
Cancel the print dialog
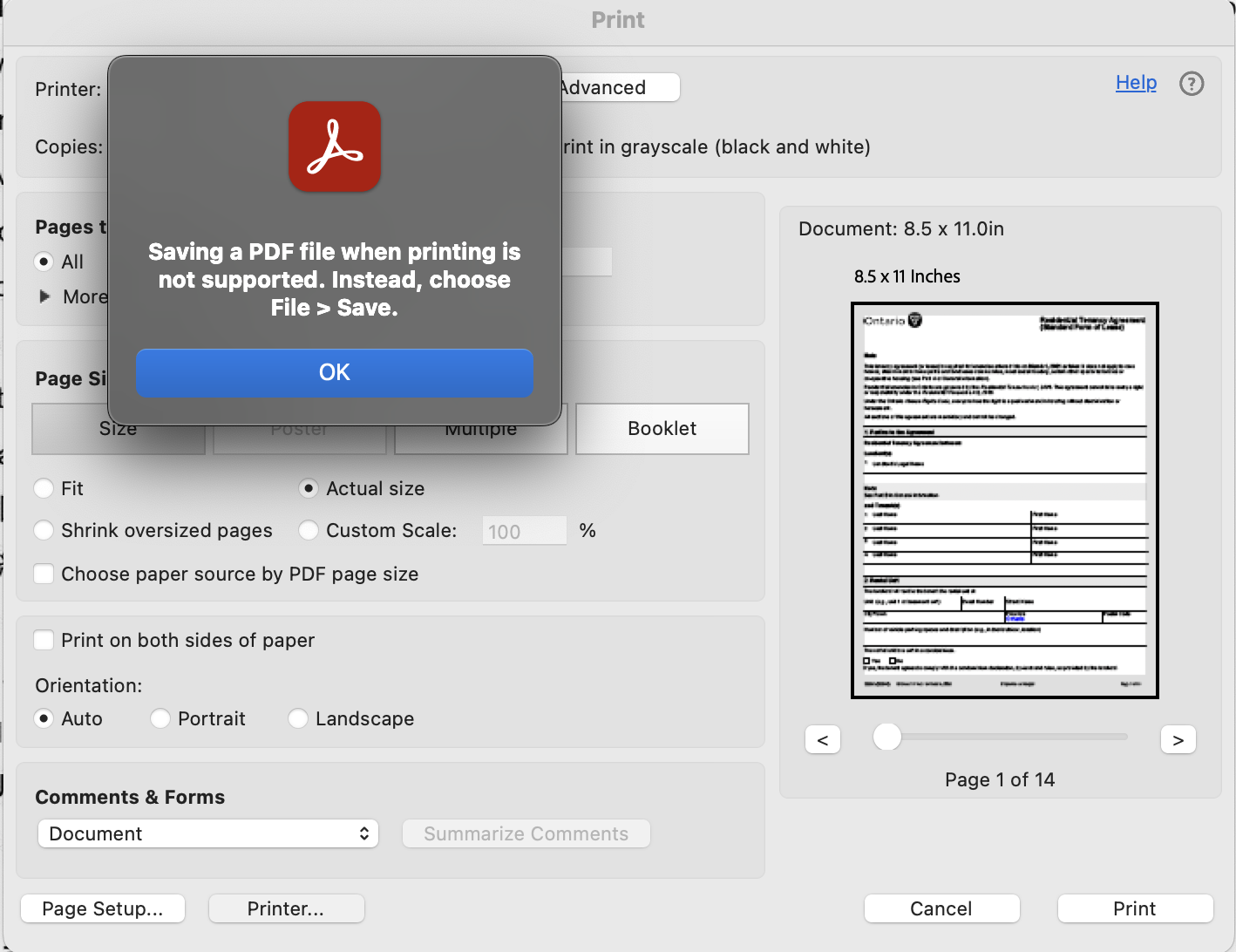pyautogui.click(x=941, y=908)
